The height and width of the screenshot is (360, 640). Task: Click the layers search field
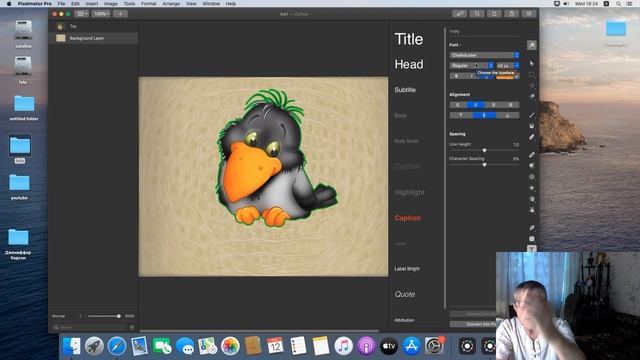click(90, 327)
